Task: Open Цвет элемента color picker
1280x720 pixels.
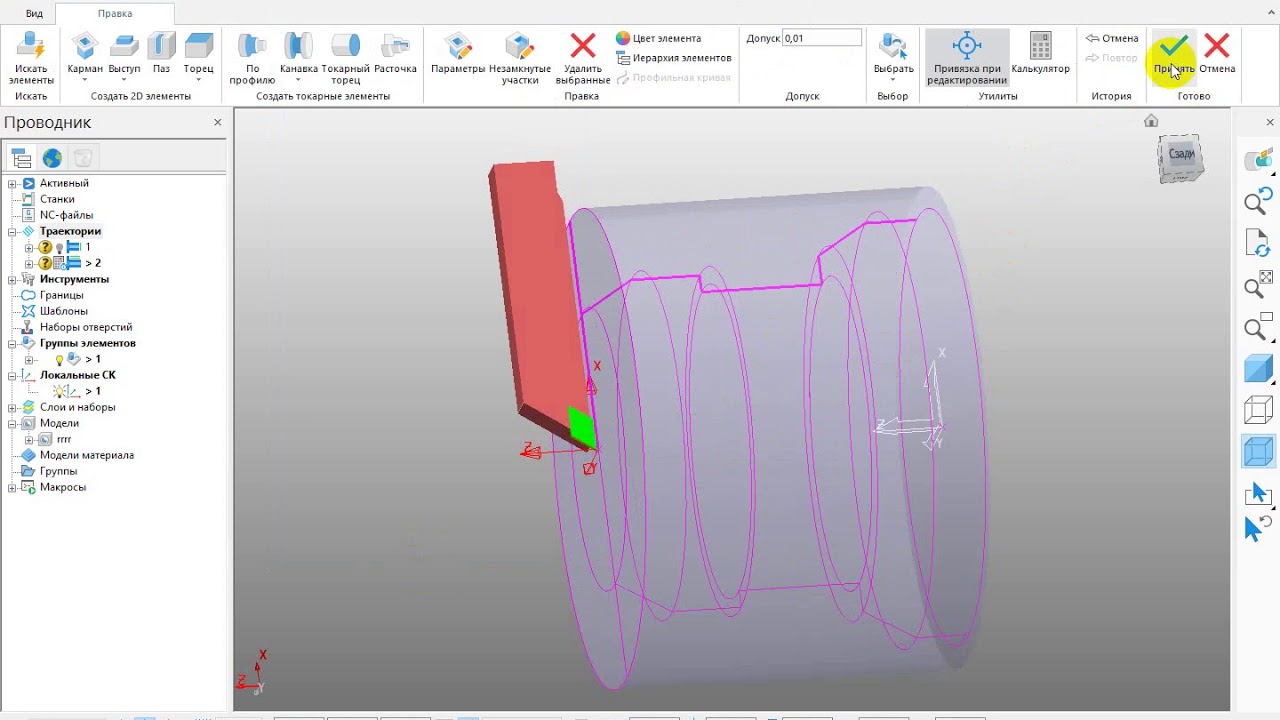Action: [658, 38]
